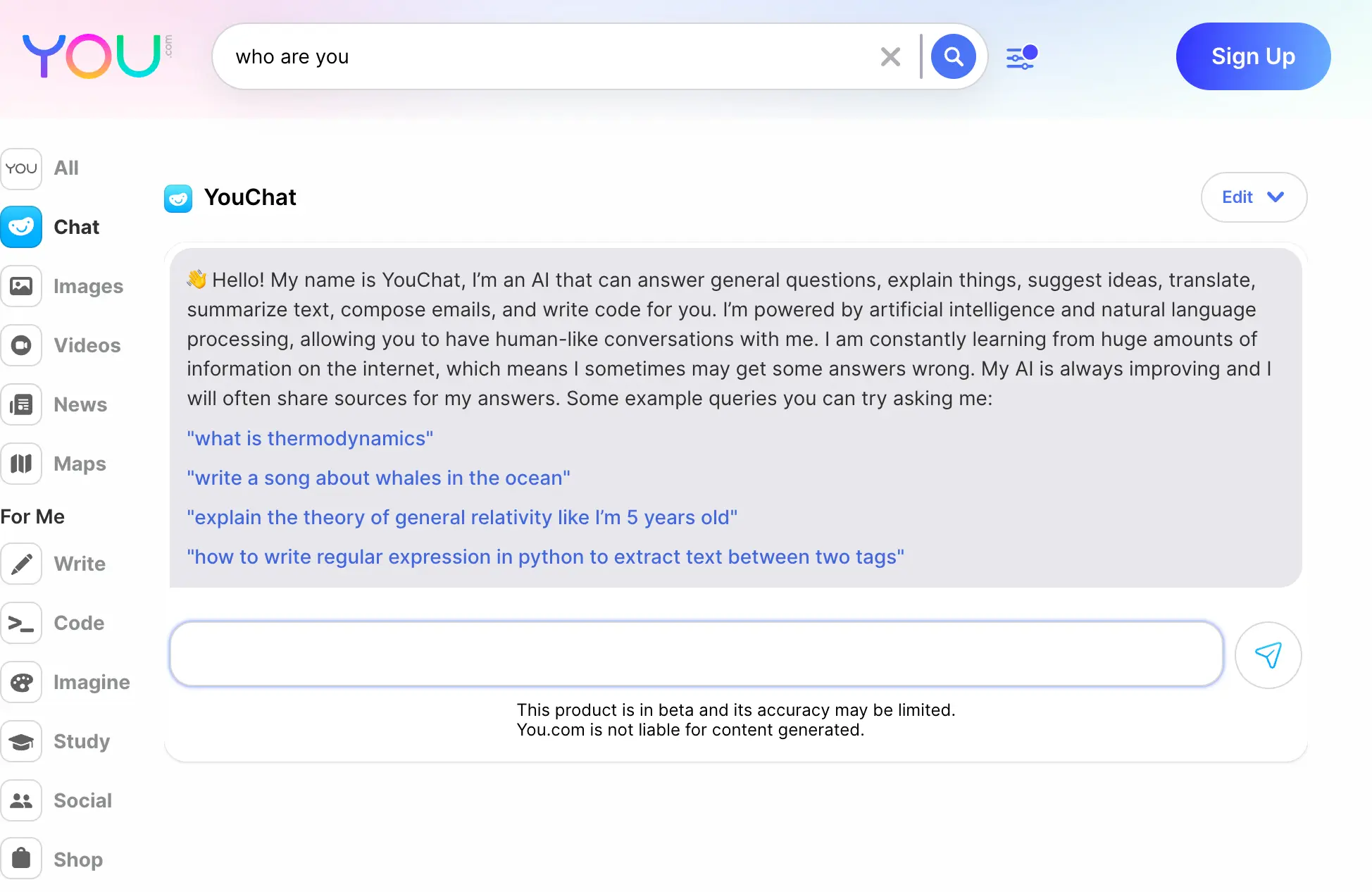Select the All tab icon in the sidebar
The image size is (1372, 892).
(x=21, y=168)
